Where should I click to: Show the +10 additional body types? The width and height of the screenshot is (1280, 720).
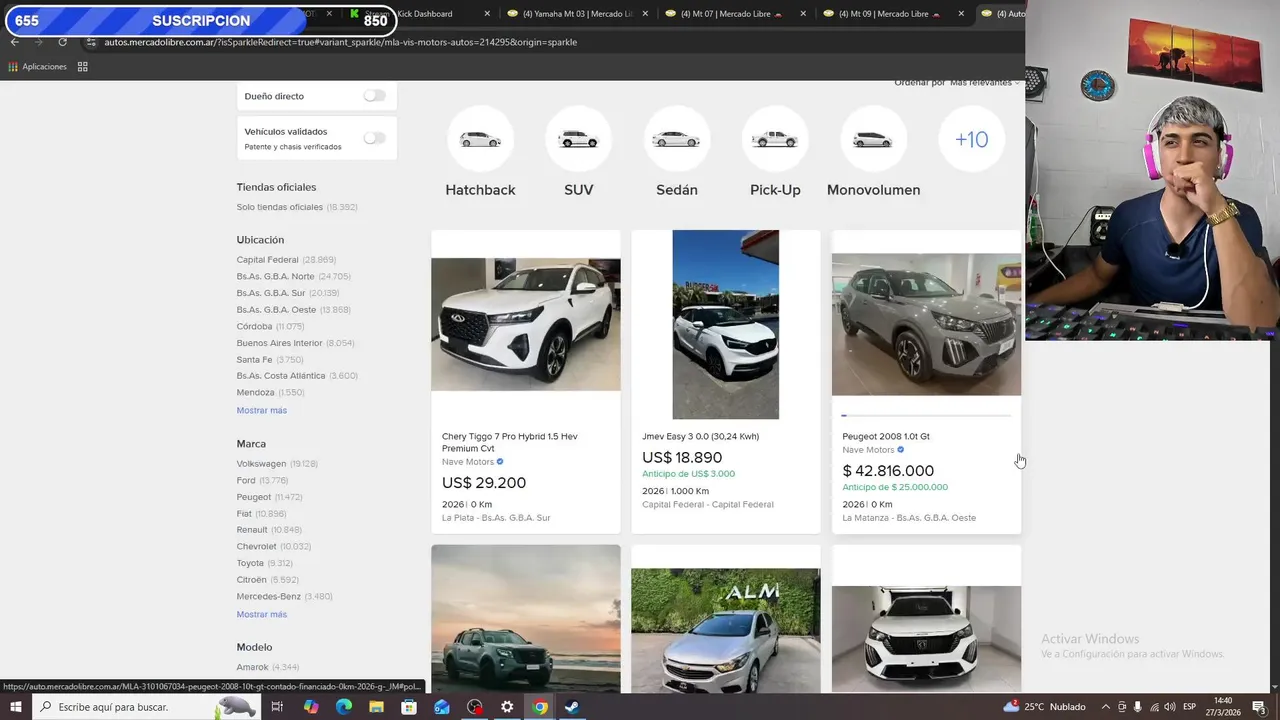pyautogui.click(x=971, y=139)
